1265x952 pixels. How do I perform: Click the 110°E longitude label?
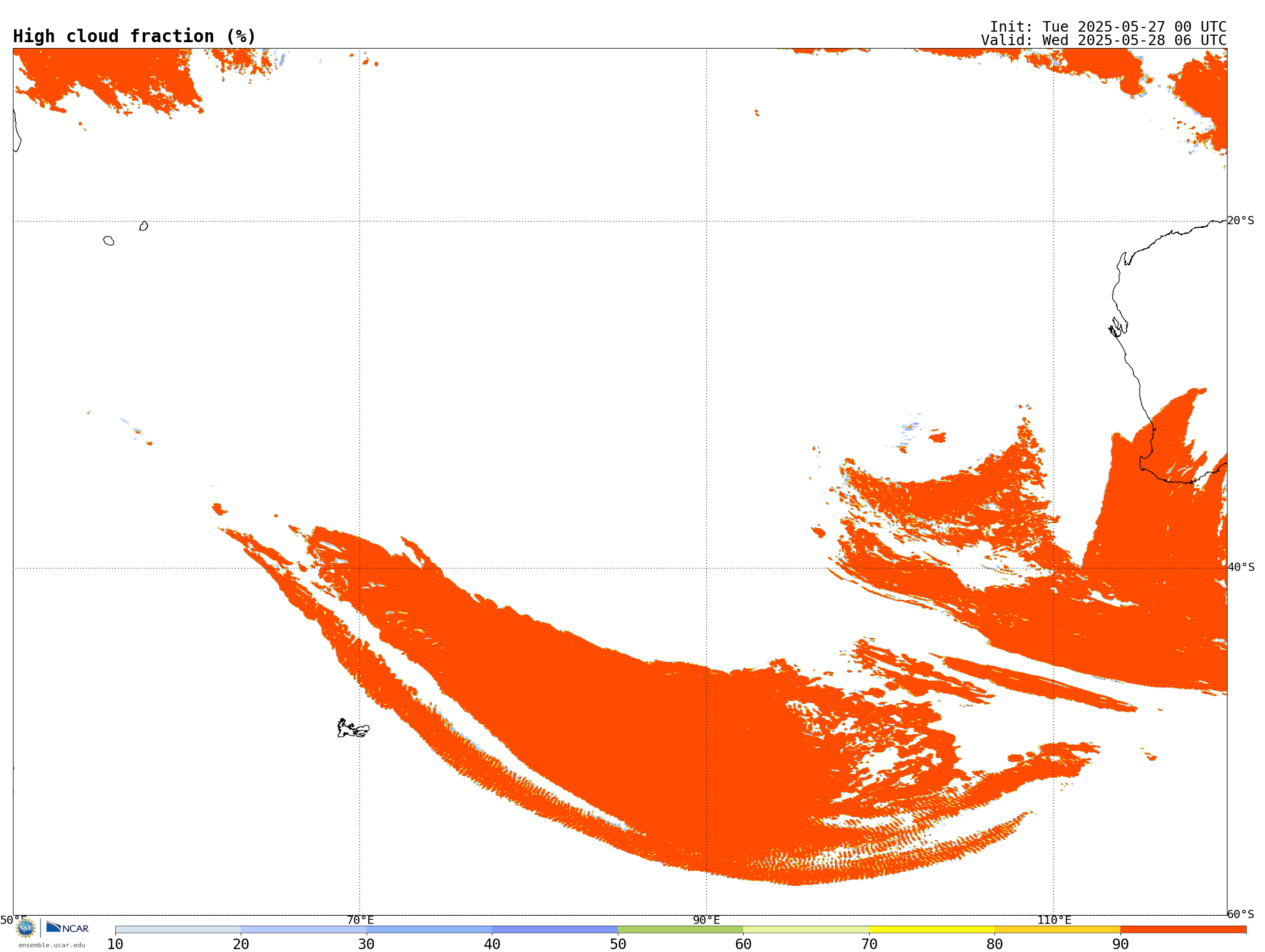(1054, 920)
